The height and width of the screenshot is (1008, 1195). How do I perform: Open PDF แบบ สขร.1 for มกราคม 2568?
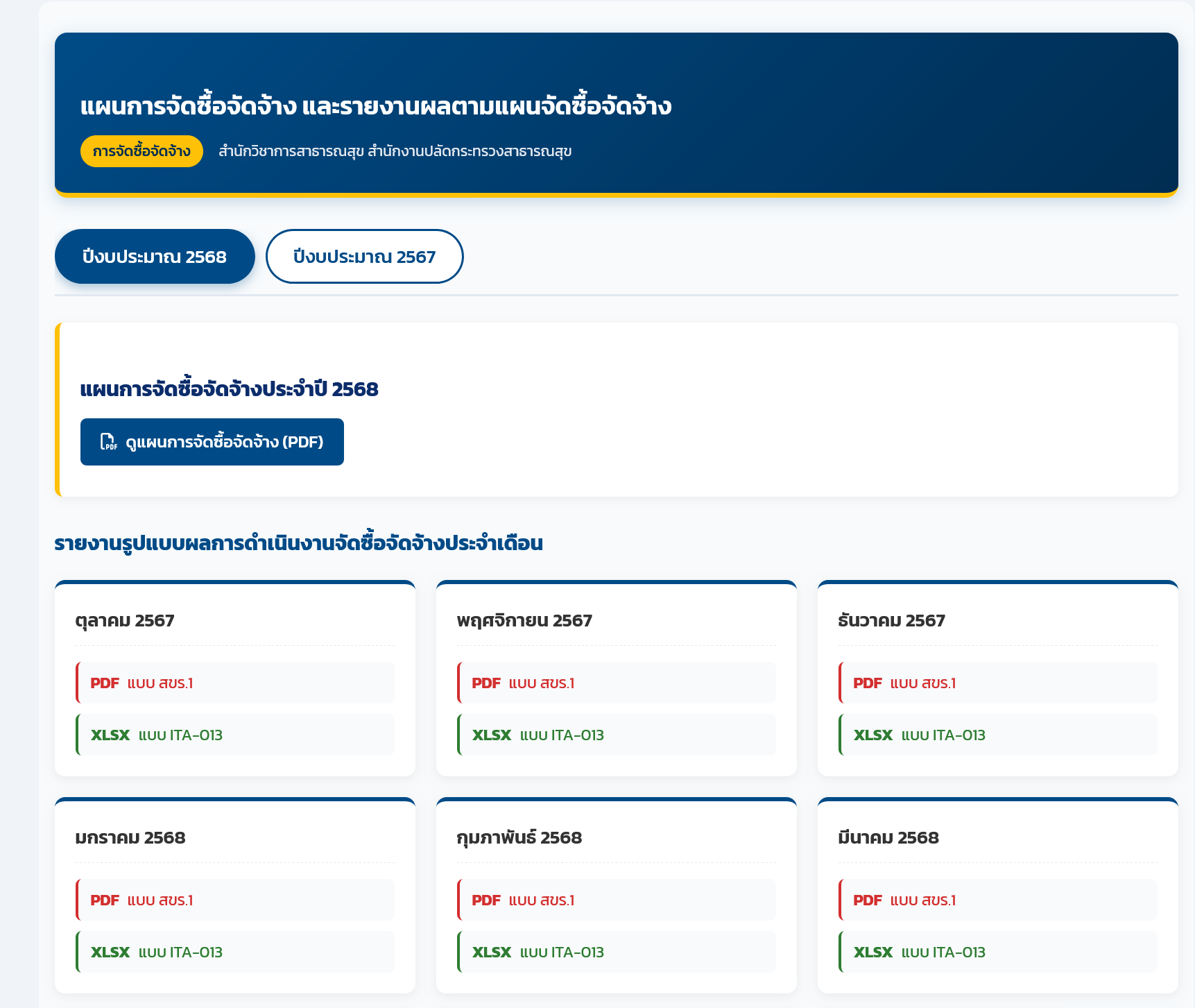pyautogui.click(x=234, y=900)
